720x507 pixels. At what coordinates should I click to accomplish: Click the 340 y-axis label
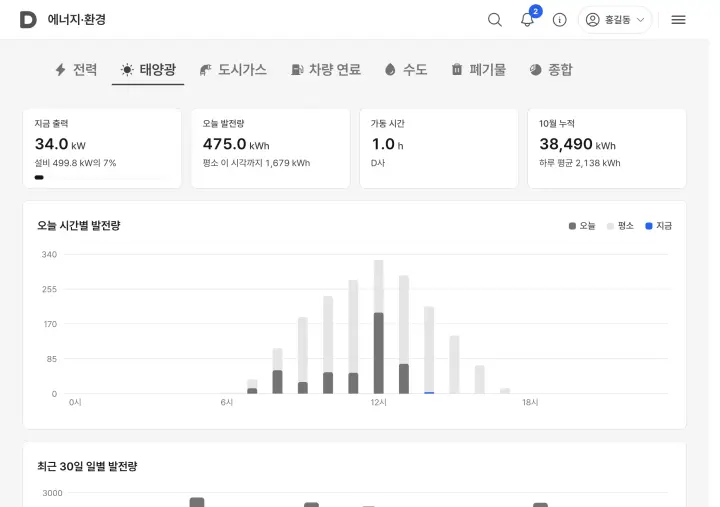(x=49, y=254)
